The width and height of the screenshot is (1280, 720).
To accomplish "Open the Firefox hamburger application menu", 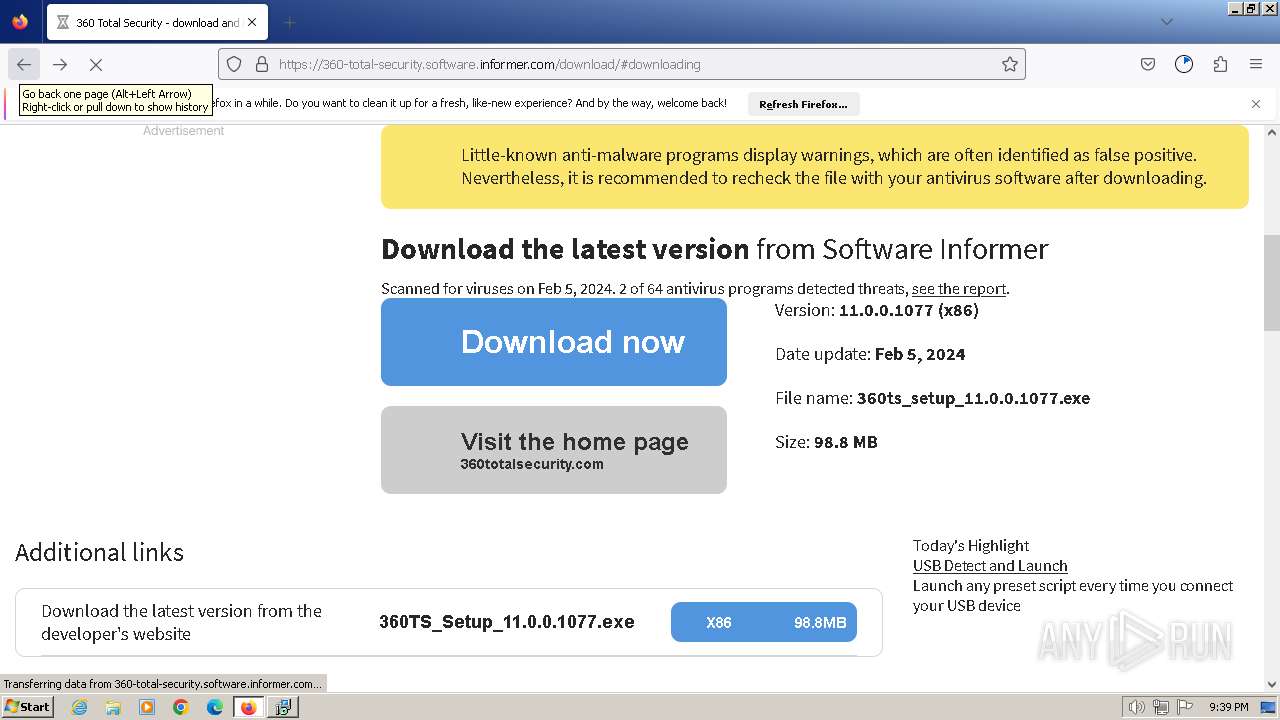I will 1256,64.
